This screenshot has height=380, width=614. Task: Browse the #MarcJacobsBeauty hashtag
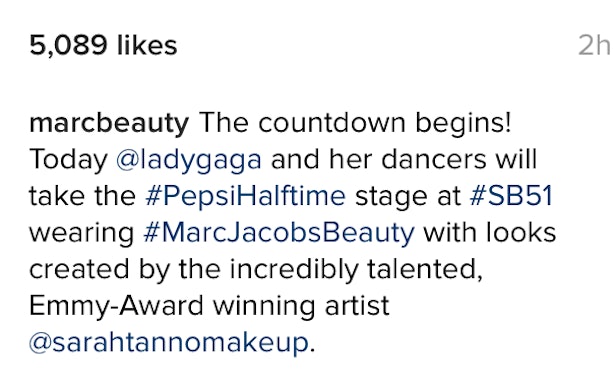point(279,233)
